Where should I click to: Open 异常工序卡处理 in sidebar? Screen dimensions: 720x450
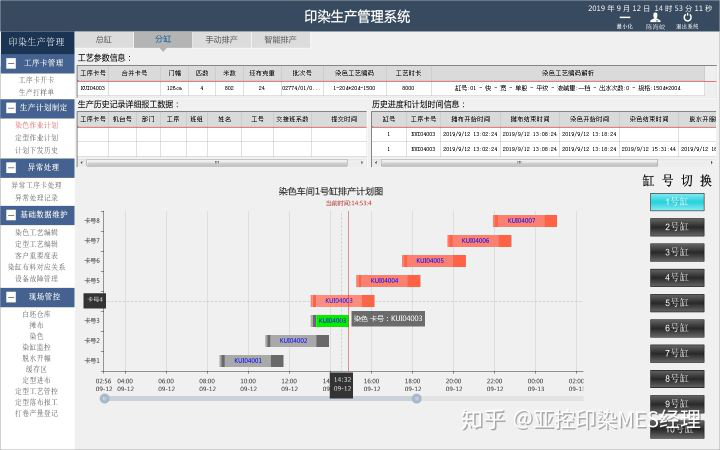pyautogui.click(x=36, y=185)
